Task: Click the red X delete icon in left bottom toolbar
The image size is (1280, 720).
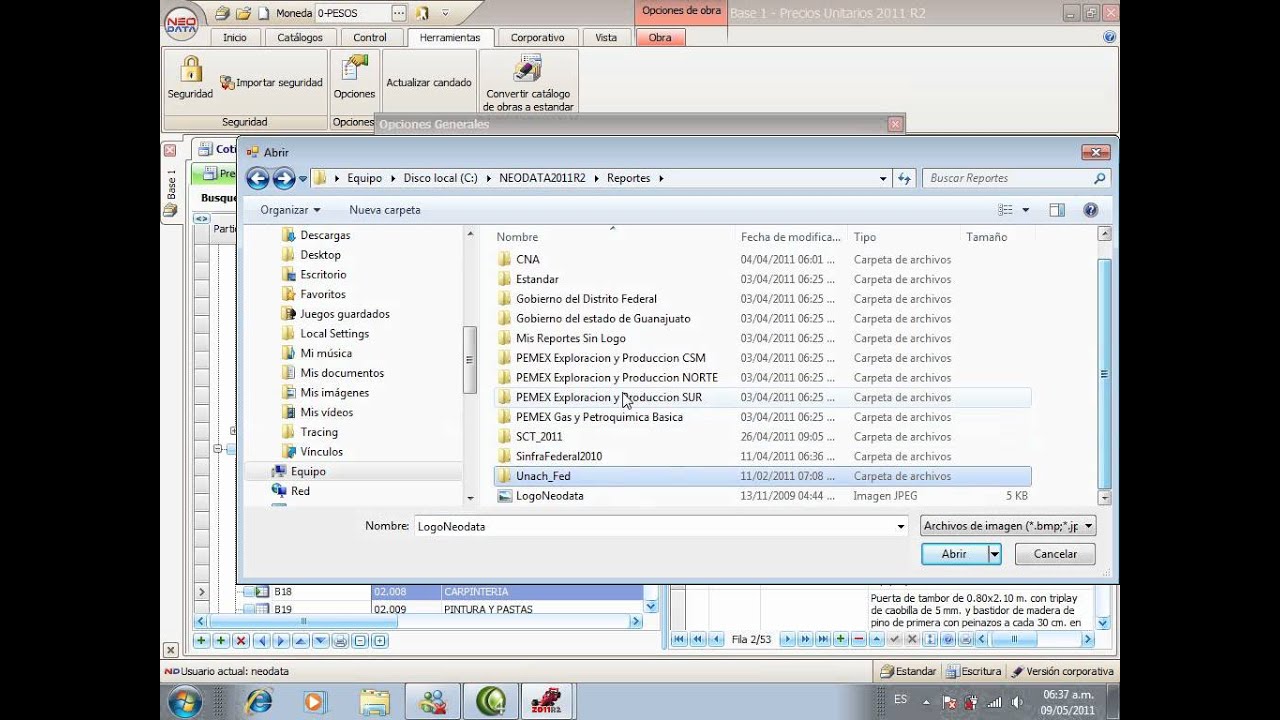Action: click(241, 641)
